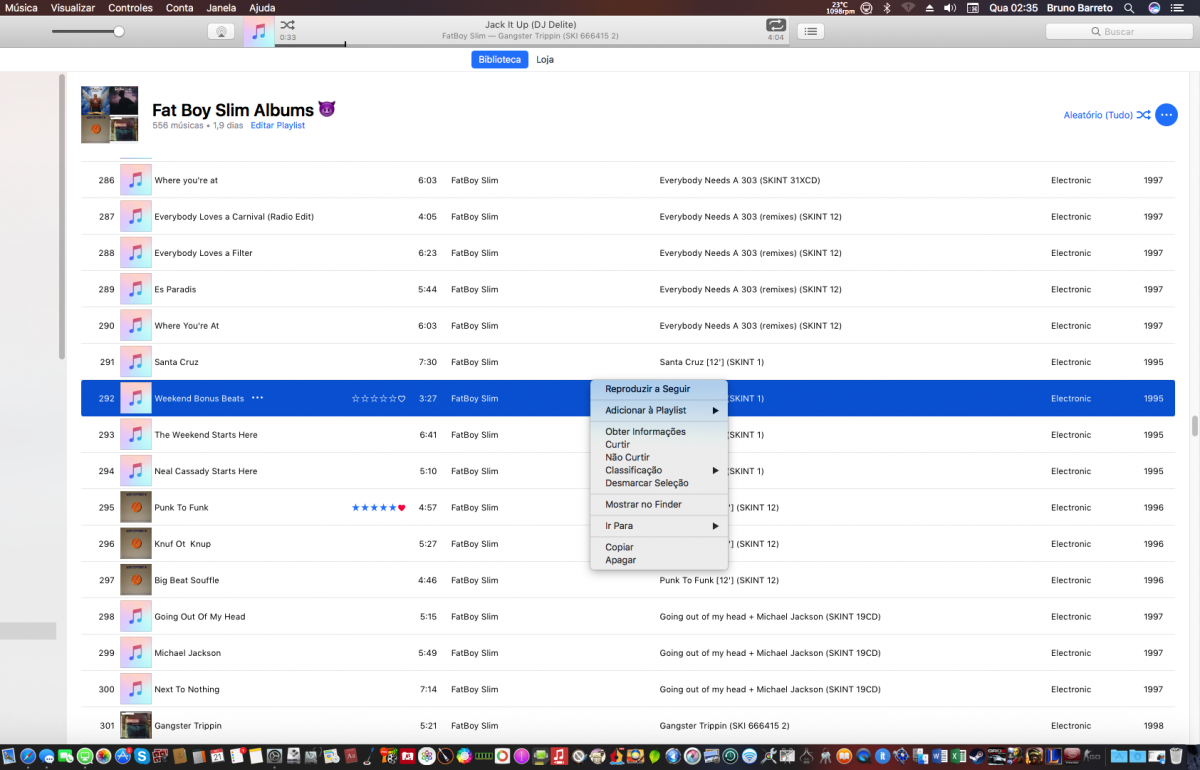
Task: Switch to the Biblioteca tab
Action: pos(499,59)
